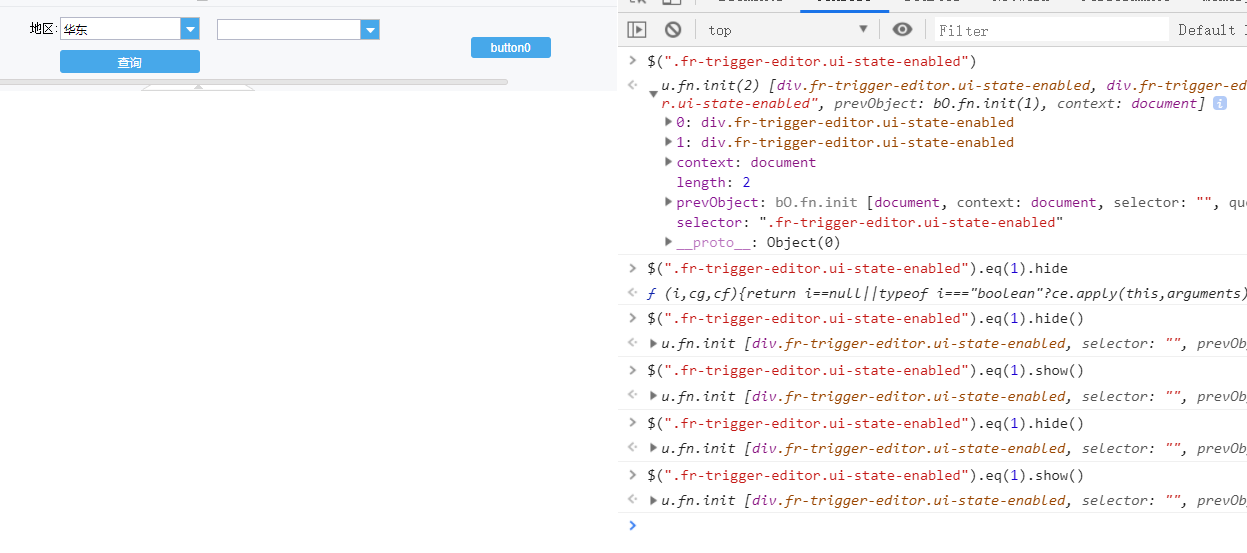1247x553 pixels.
Task: Open the 'top' context selector dropdown
Action: click(x=788, y=30)
